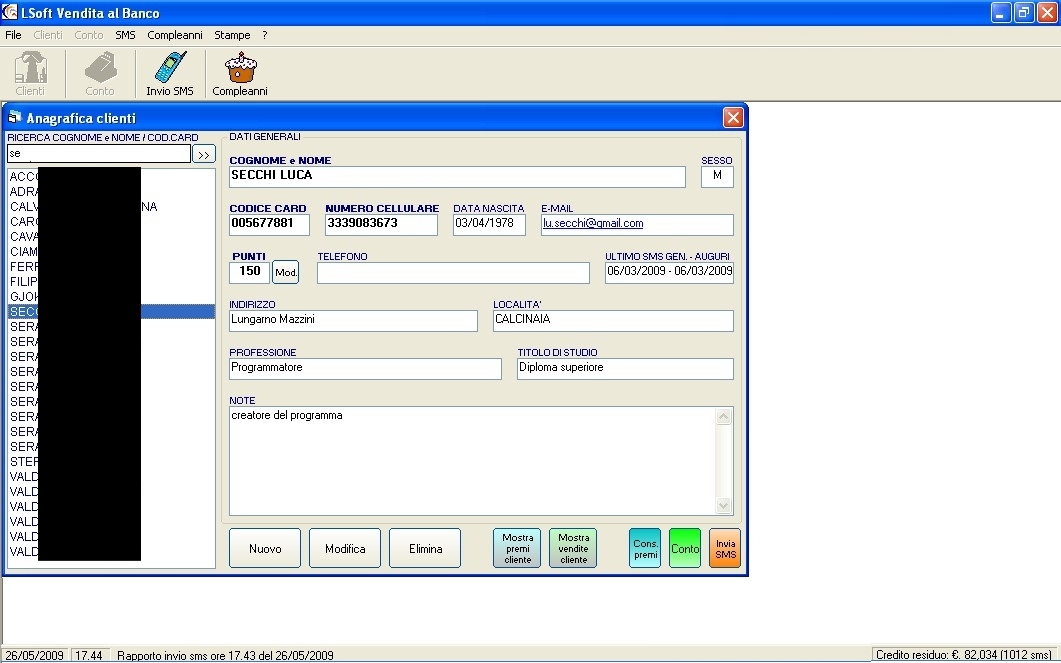Minimize the LSoft Vendita al Banco window
Image resolution: width=1061 pixels, height=663 pixels.
[1001, 12]
